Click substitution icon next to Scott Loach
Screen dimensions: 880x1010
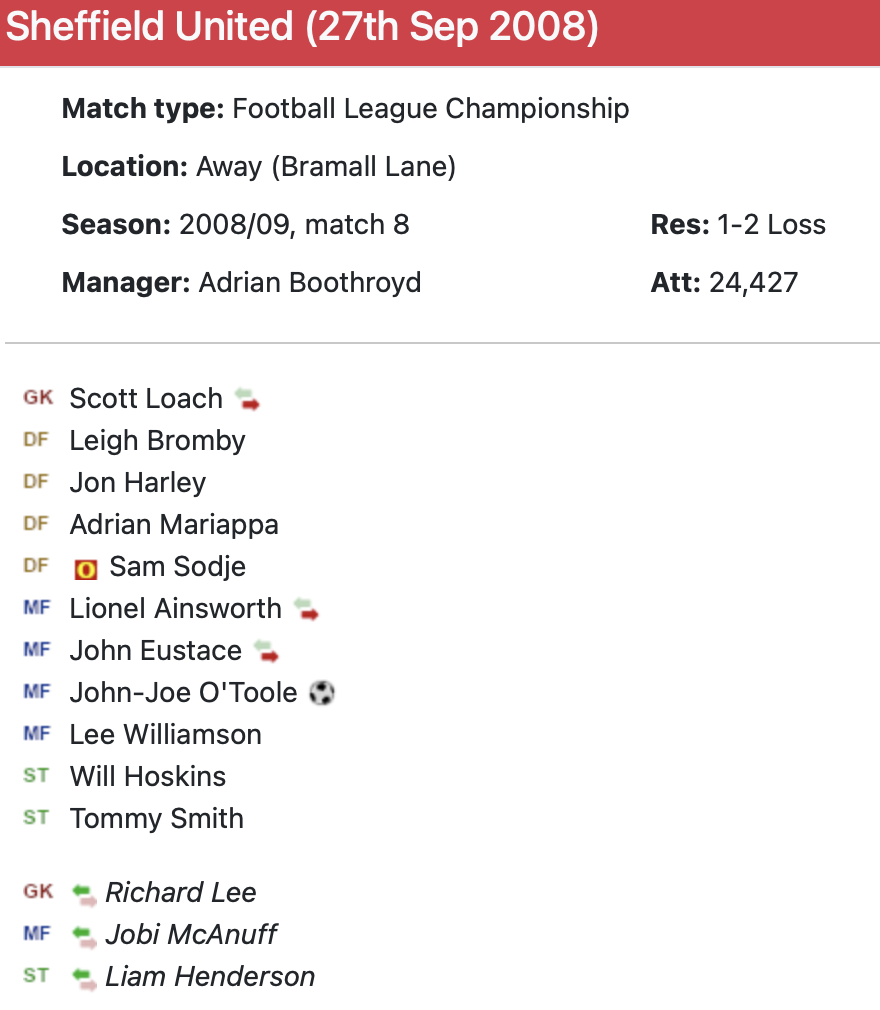[247, 400]
